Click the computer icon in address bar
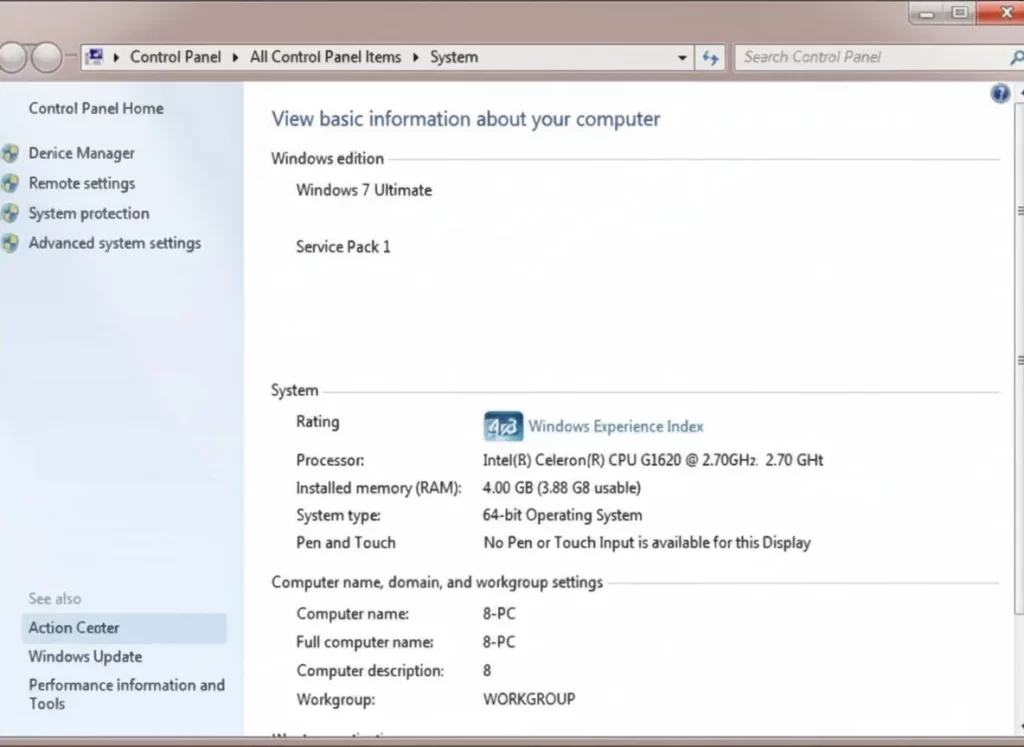This screenshot has width=1024, height=747. coord(95,57)
